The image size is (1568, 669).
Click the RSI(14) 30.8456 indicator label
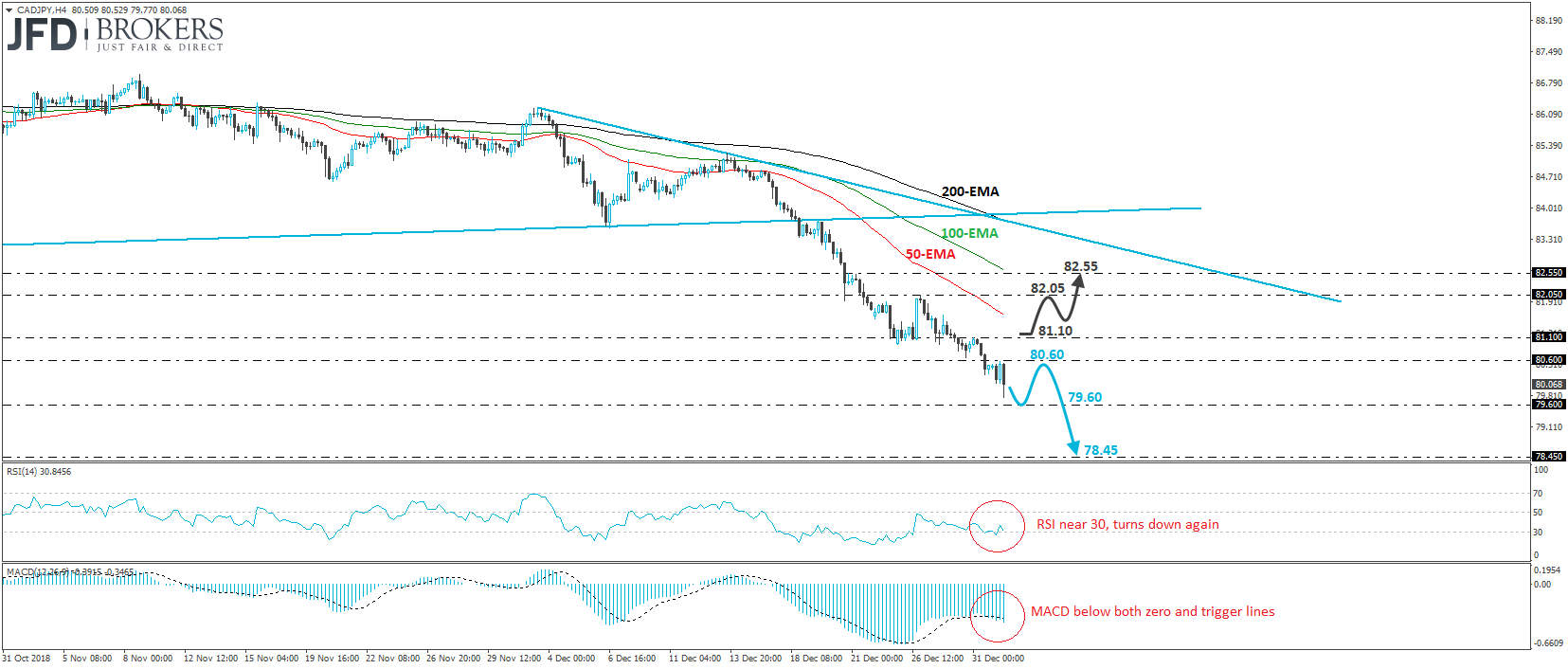pyautogui.click(x=39, y=471)
